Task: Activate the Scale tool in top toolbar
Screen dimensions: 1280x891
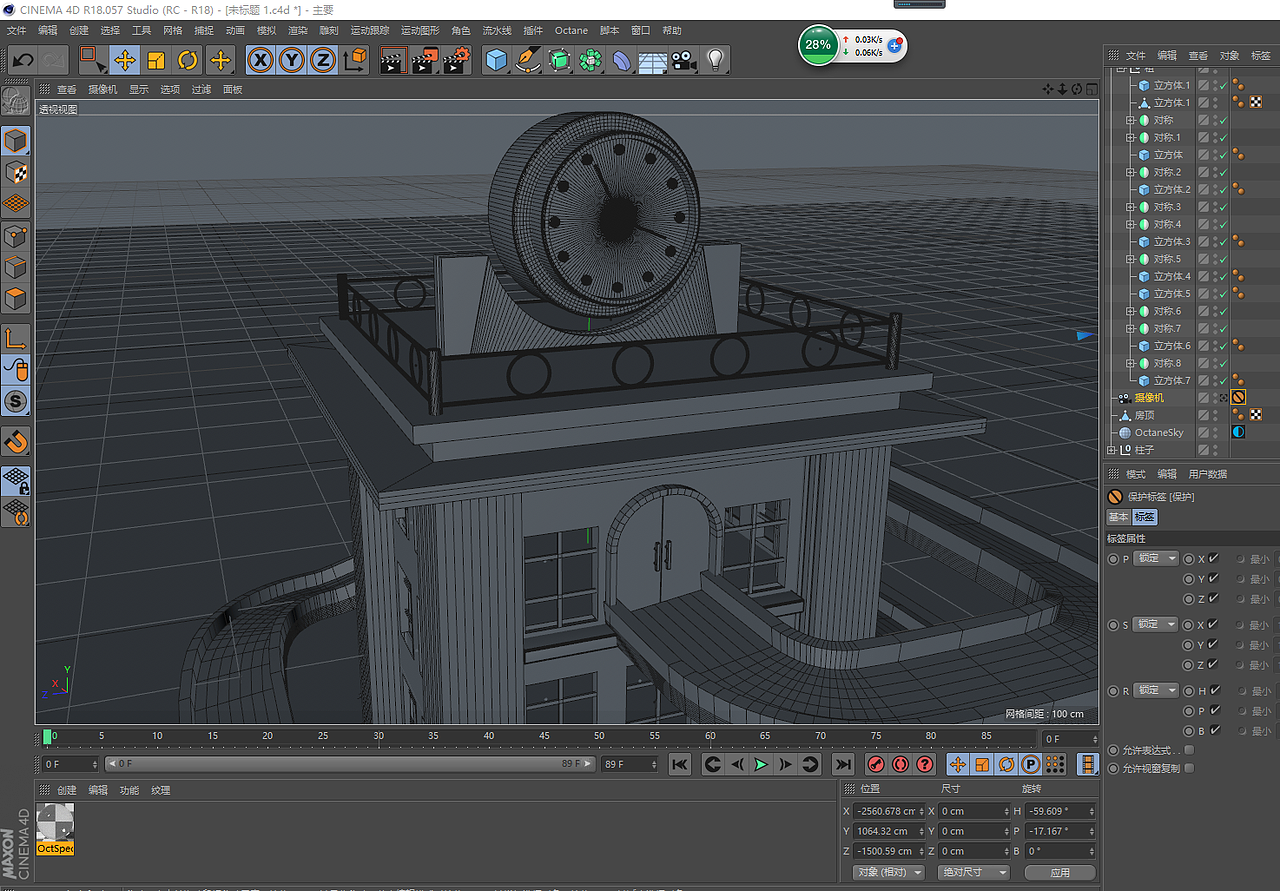Action: pyautogui.click(x=156, y=60)
